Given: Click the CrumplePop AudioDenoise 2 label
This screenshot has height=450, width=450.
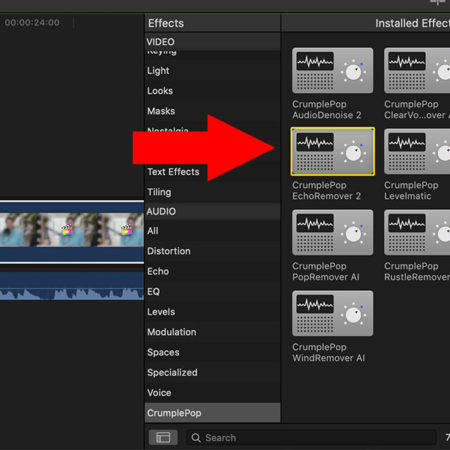Looking at the screenshot, I should coord(327,110).
